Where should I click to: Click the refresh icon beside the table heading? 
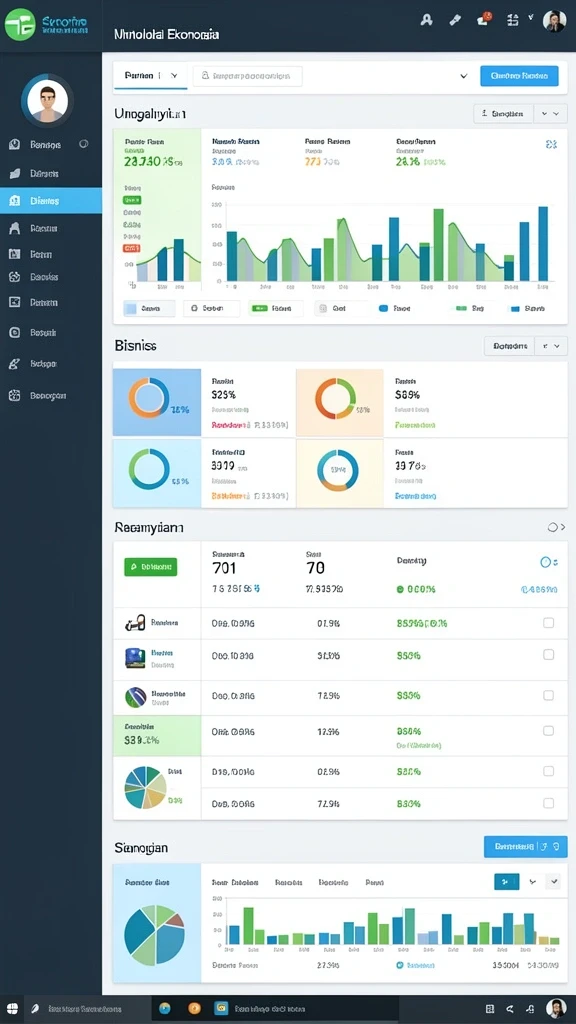[553, 527]
